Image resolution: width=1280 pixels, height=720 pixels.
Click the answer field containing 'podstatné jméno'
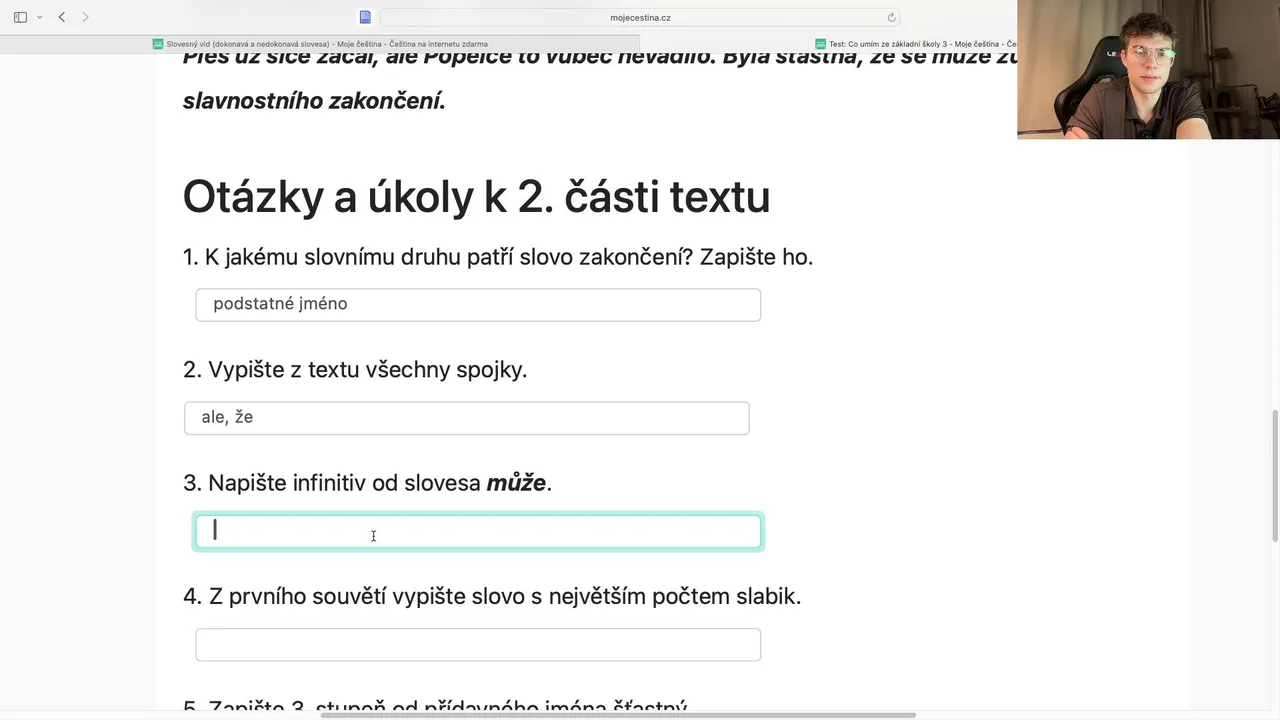tap(478, 305)
